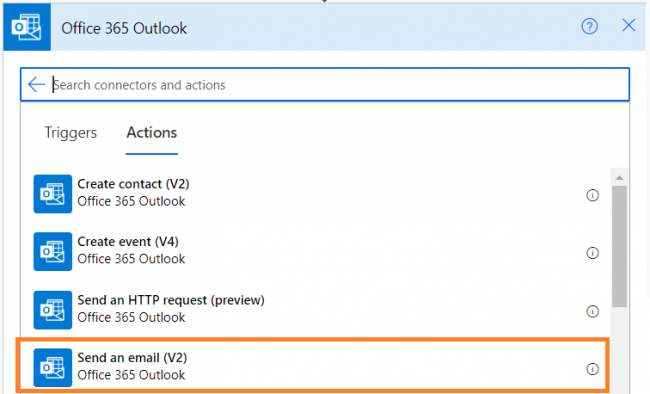Switch to the Triggers tab
The height and width of the screenshot is (394, 650).
(70, 133)
